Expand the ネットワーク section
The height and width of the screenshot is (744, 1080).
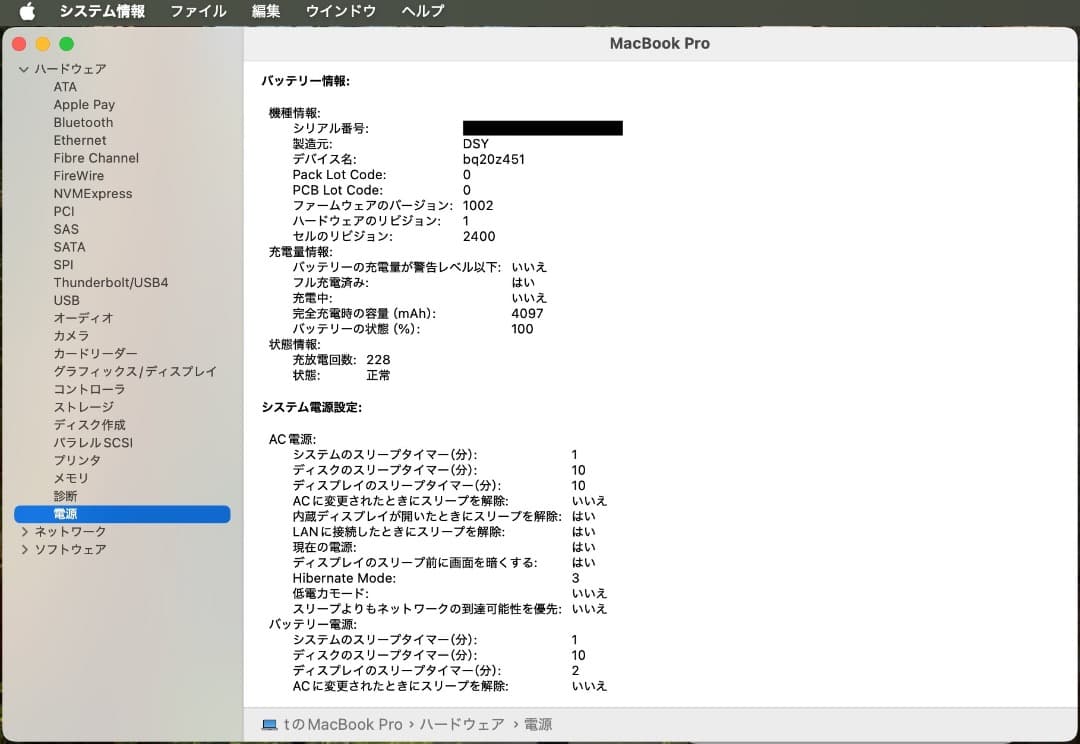[23, 531]
